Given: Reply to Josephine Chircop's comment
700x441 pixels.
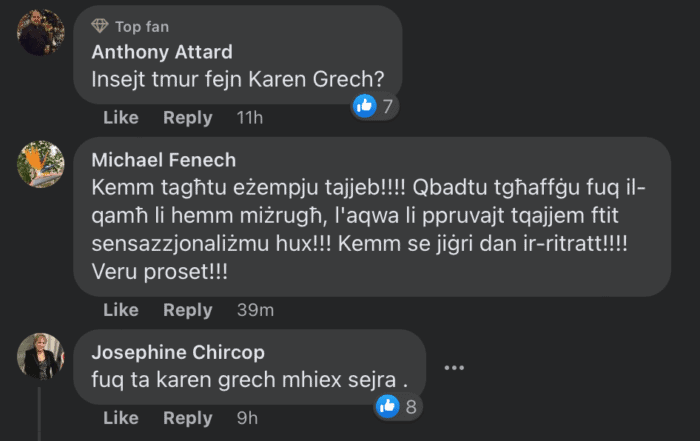Looking at the screenshot, I should [x=188, y=418].
